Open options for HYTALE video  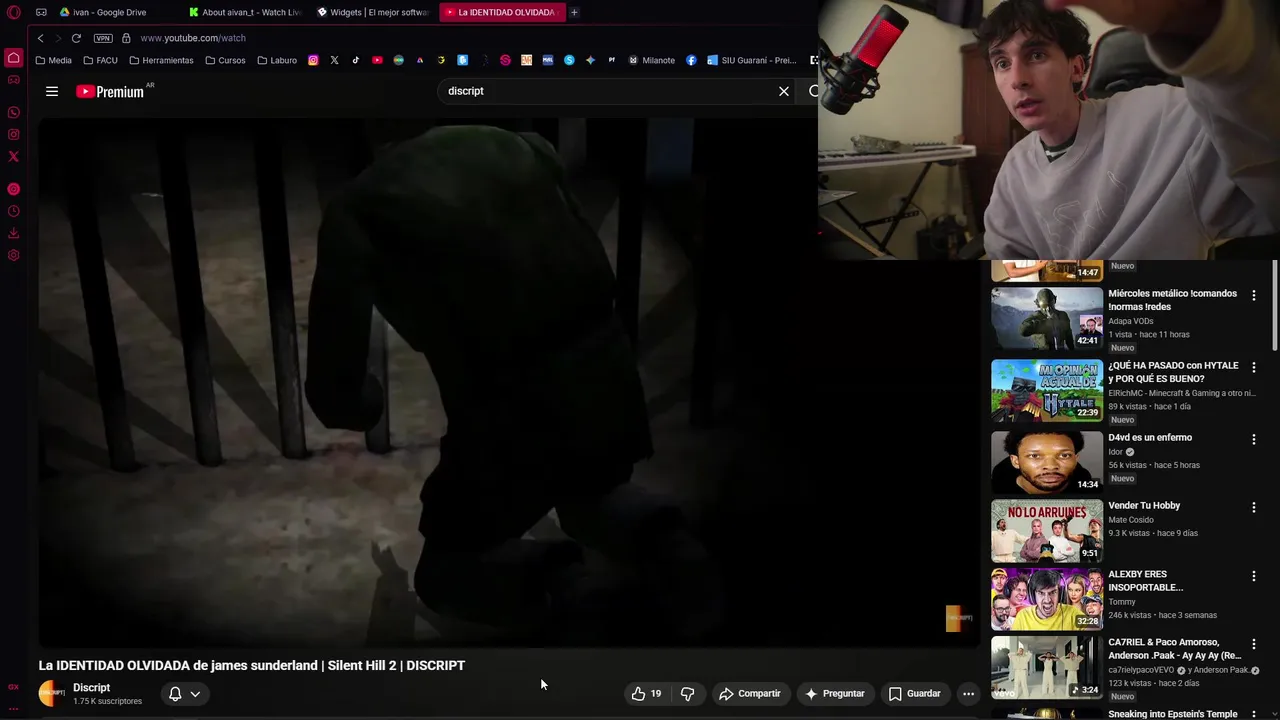point(1253,368)
